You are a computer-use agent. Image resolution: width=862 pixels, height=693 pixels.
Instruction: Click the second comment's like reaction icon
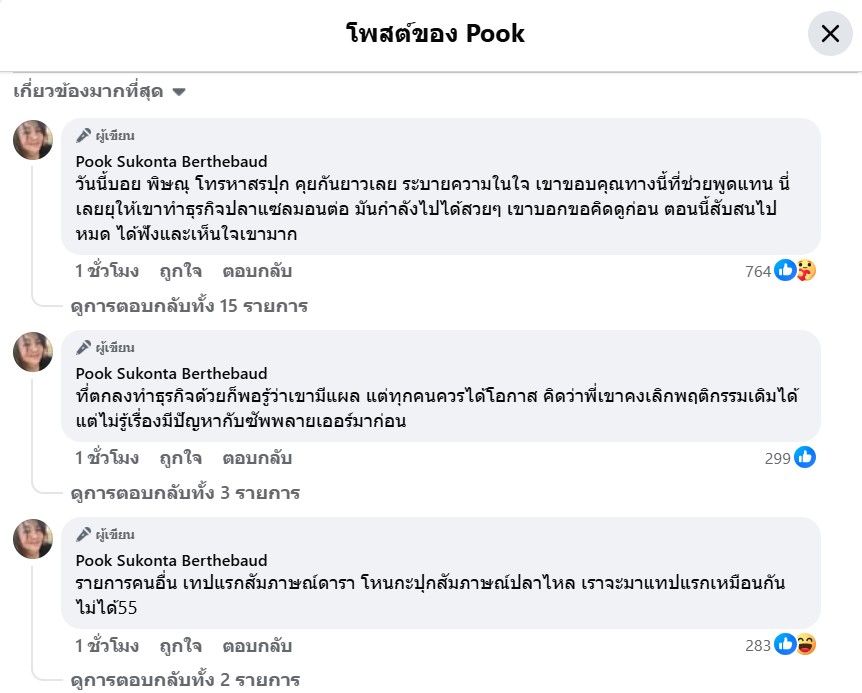805,457
